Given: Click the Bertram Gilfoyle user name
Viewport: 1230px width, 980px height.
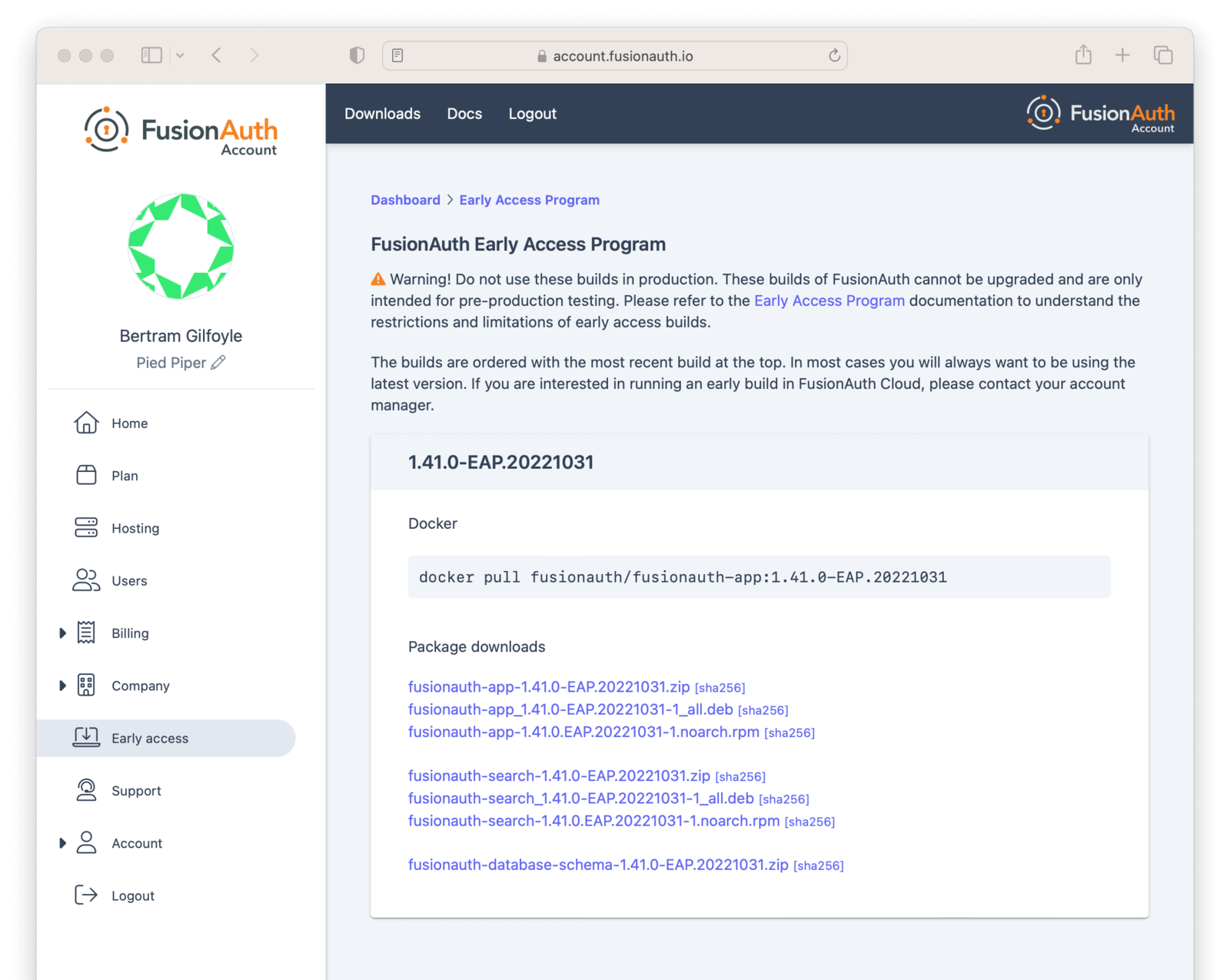Looking at the screenshot, I should pyautogui.click(x=181, y=336).
